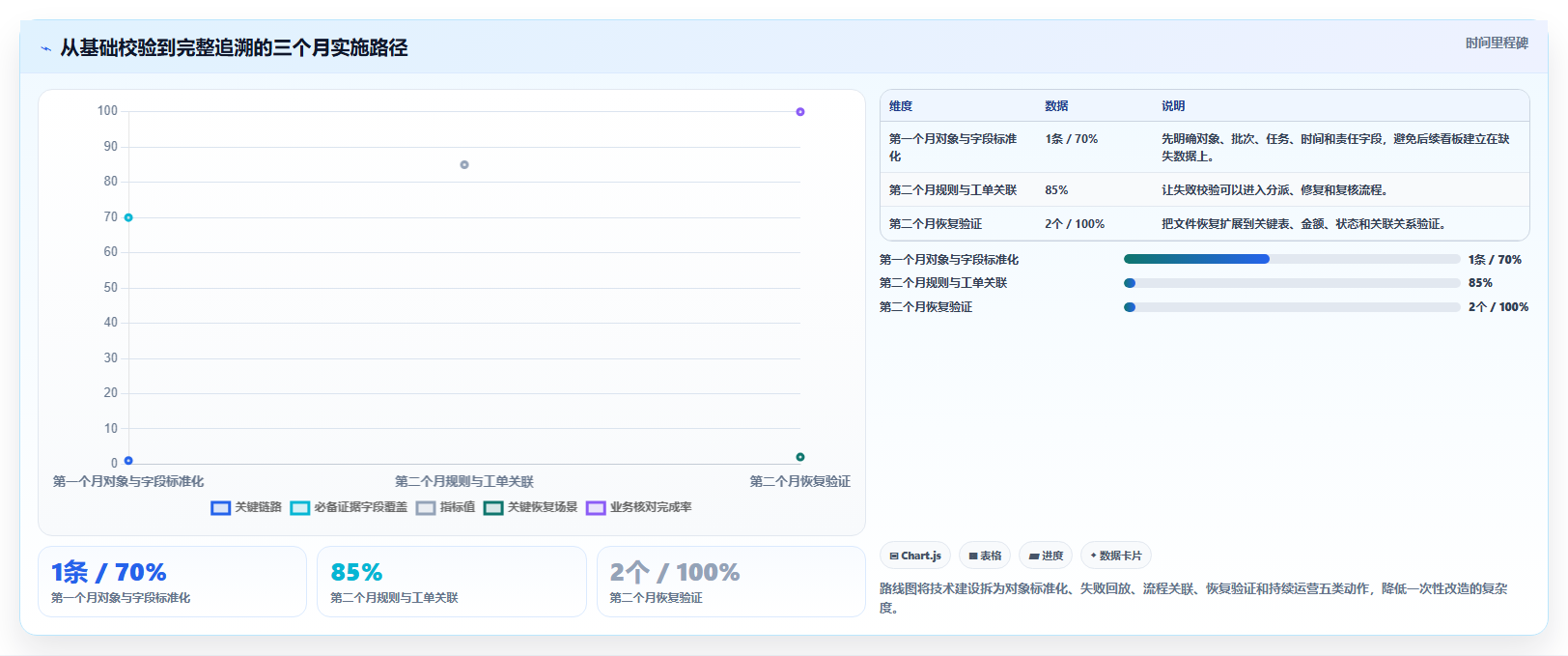Click the 2个 / 100% value beside the progress bar
The image size is (1568, 656).
(1498, 307)
